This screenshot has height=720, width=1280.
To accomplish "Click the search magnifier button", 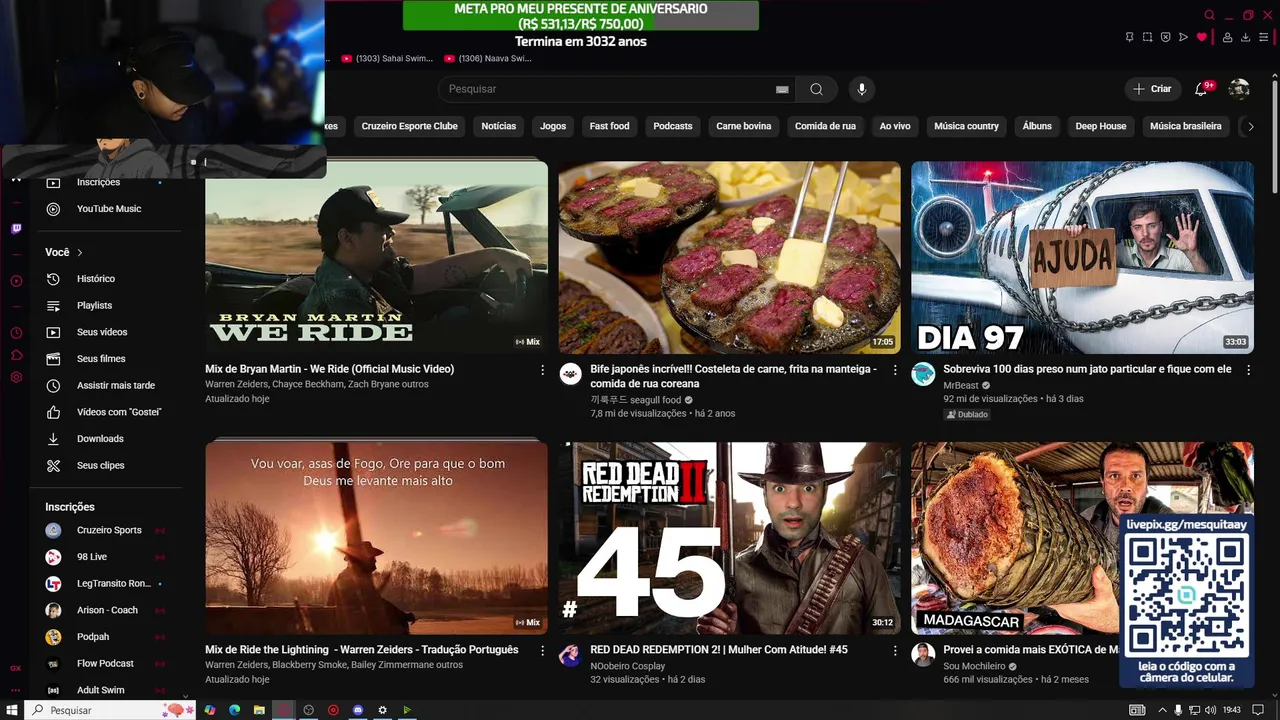I will coord(816,89).
